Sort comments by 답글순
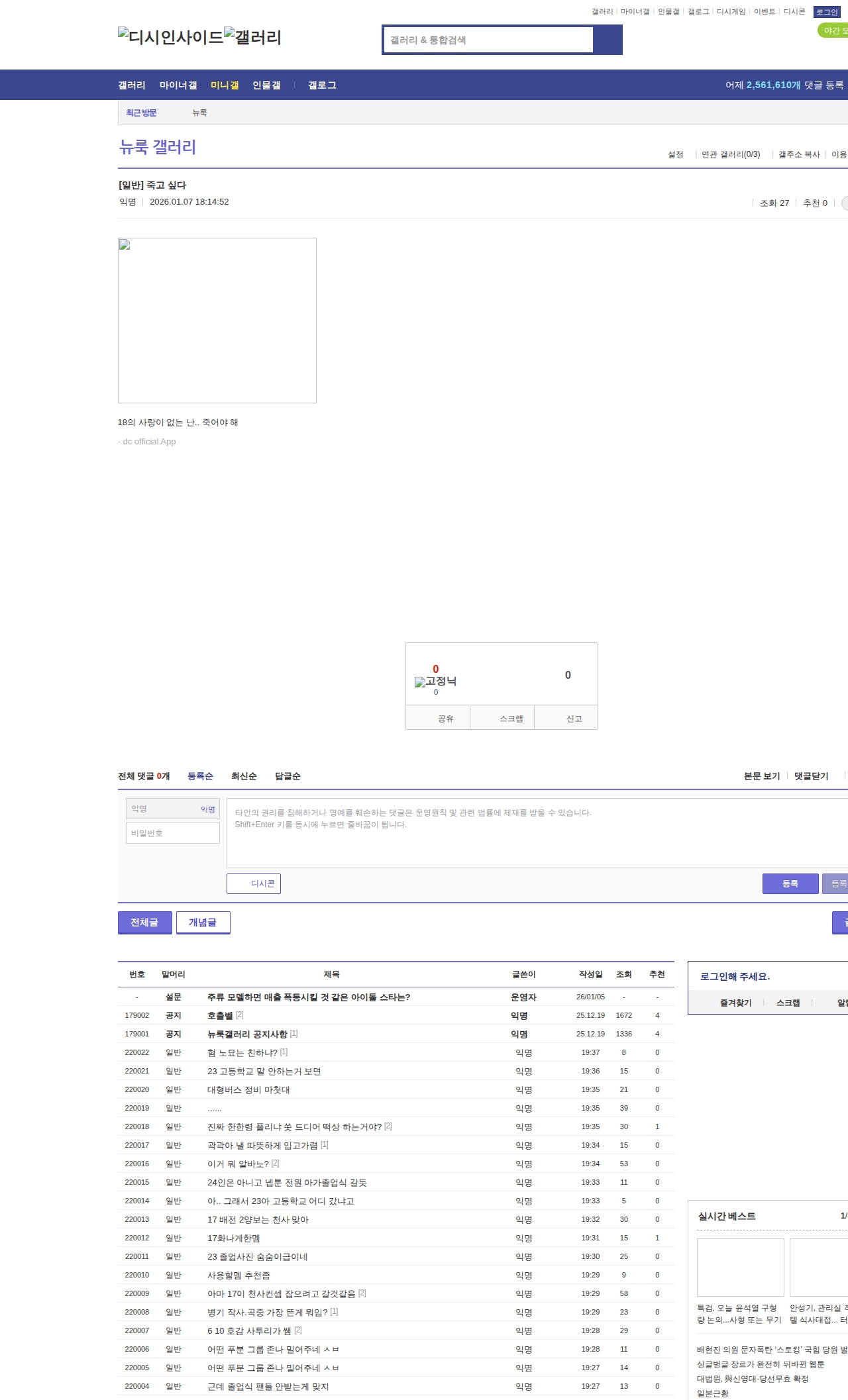 pyautogui.click(x=288, y=776)
